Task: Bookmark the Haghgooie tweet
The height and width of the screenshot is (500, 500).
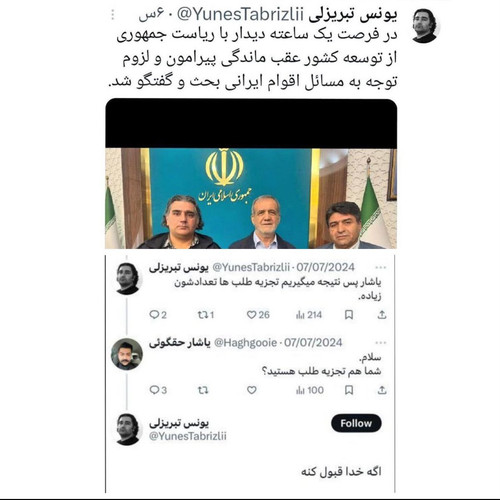Action: pos(349,390)
